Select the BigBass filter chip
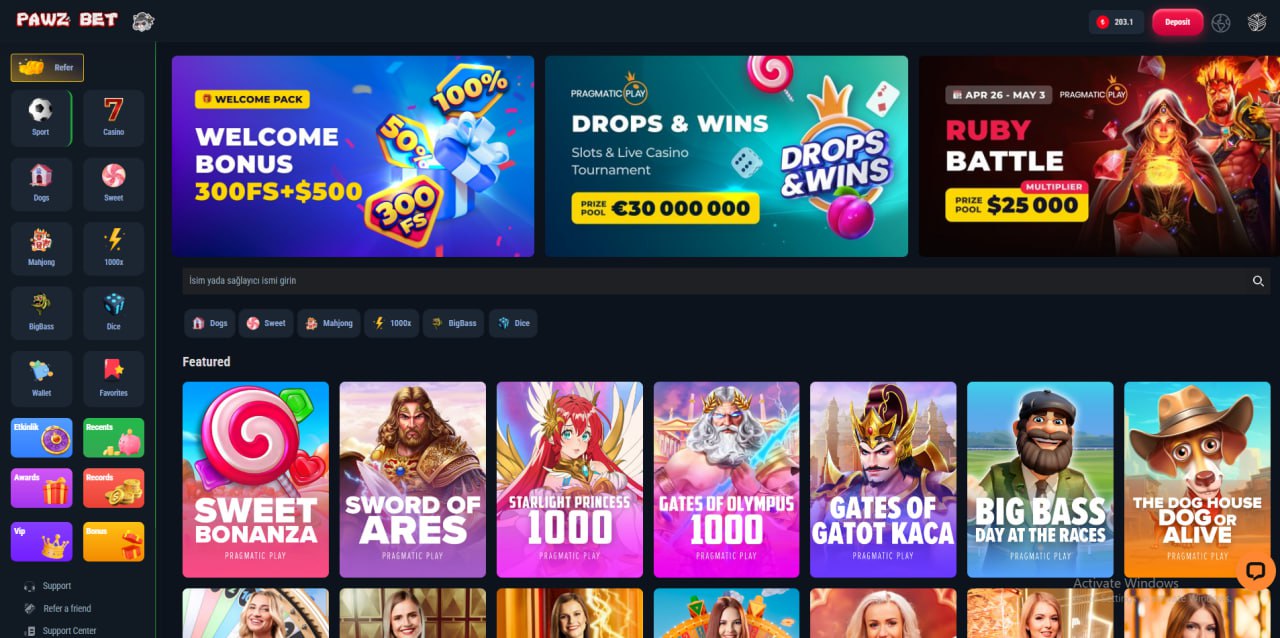Screen dimensions: 1280x638 (x=453, y=323)
